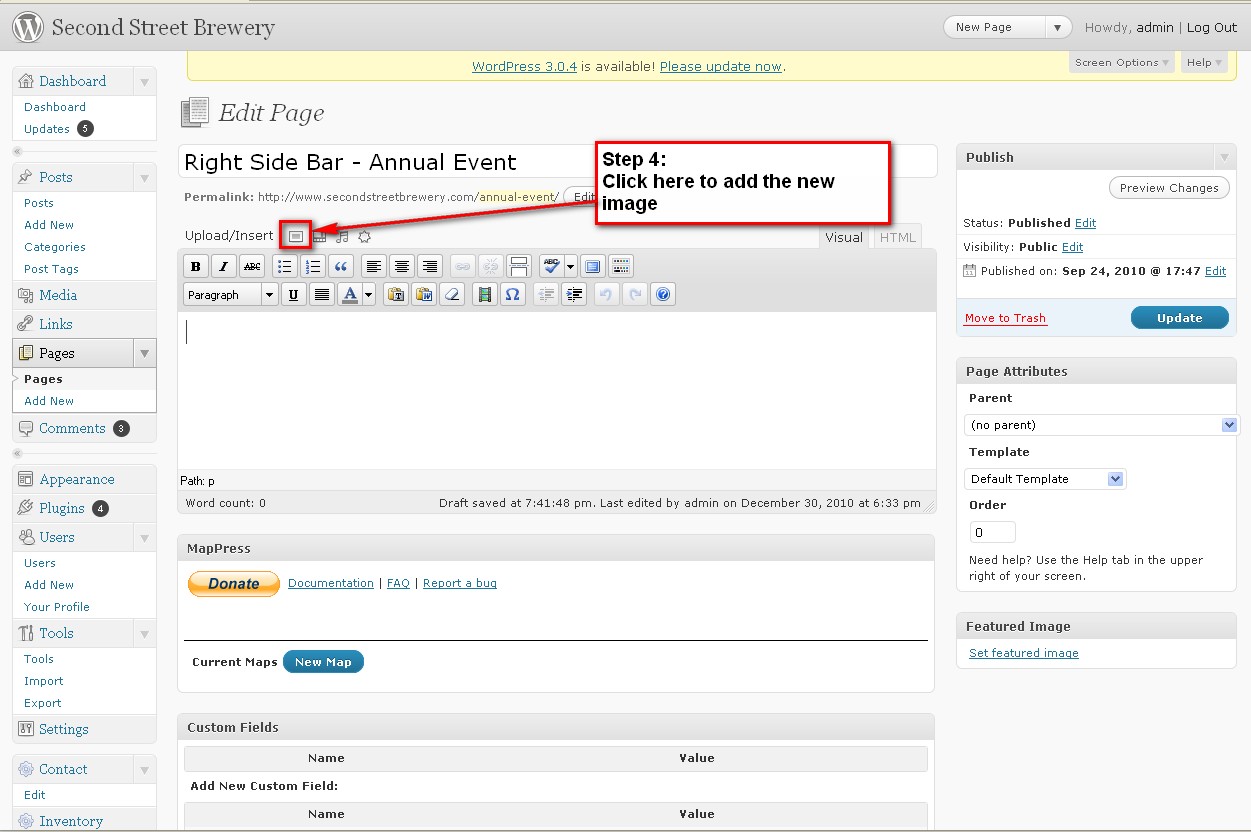The width and height of the screenshot is (1251, 832).
Task: Insert custom character with Omega icon
Action: tap(512, 295)
